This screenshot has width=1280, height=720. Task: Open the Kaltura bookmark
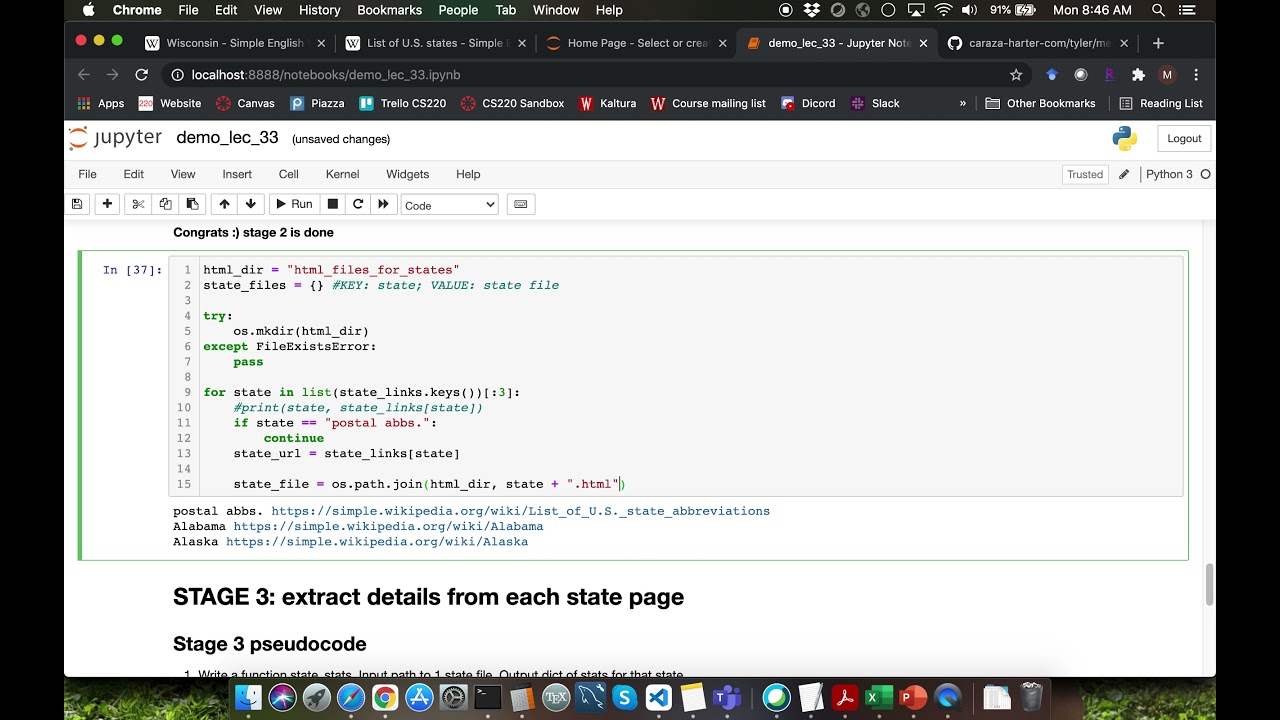click(x=608, y=103)
